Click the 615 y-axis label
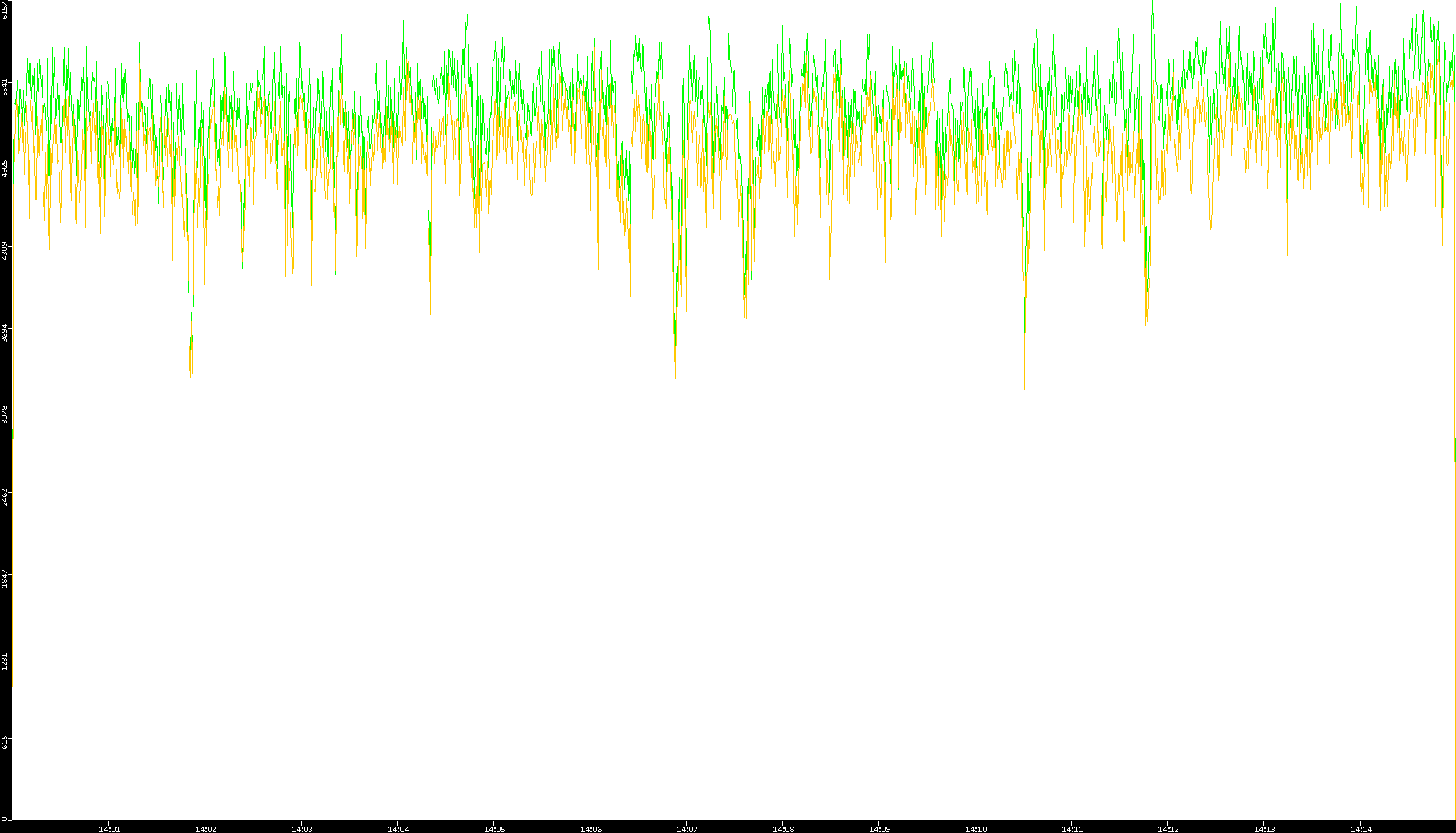The height and width of the screenshot is (833, 1456). pos(6,742)
